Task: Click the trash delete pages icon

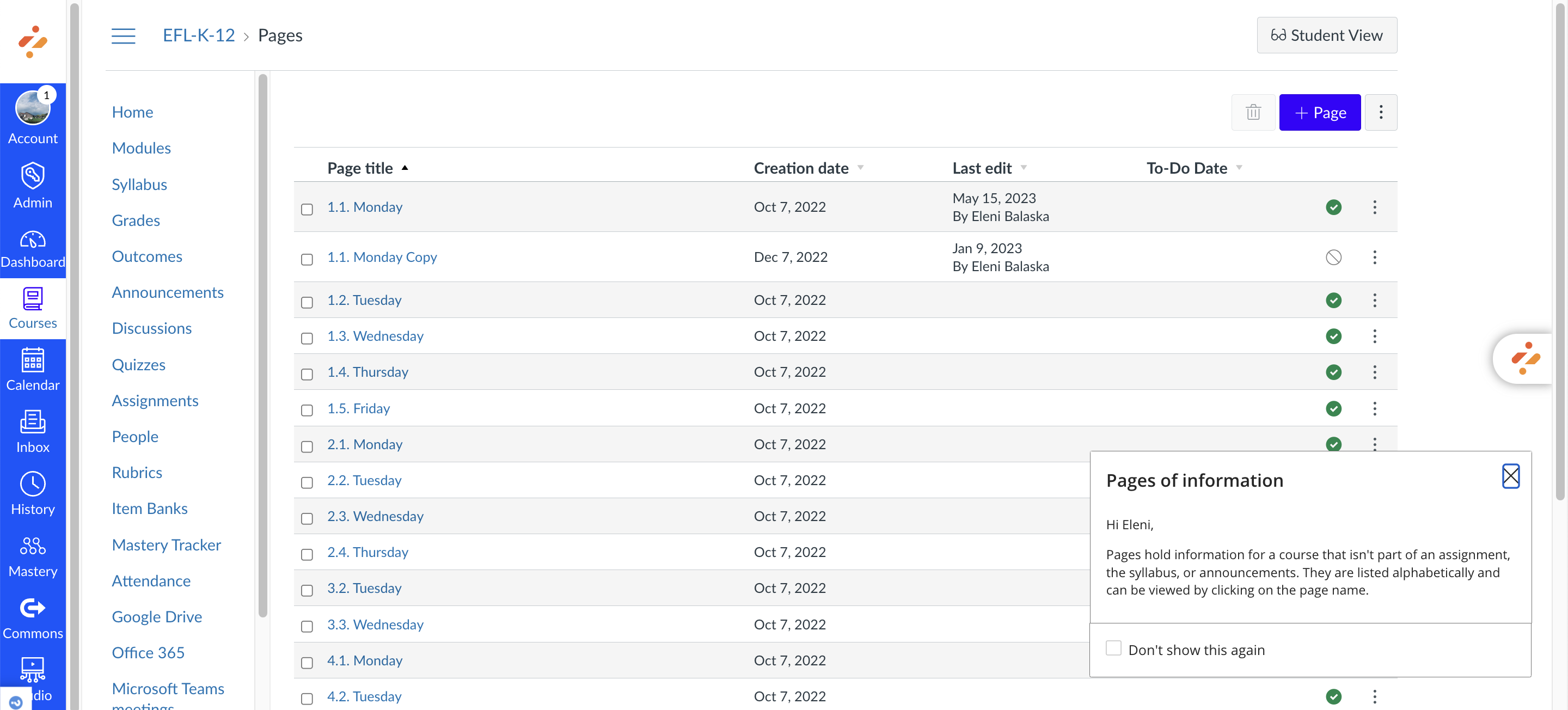Action: coord(1252,112)
